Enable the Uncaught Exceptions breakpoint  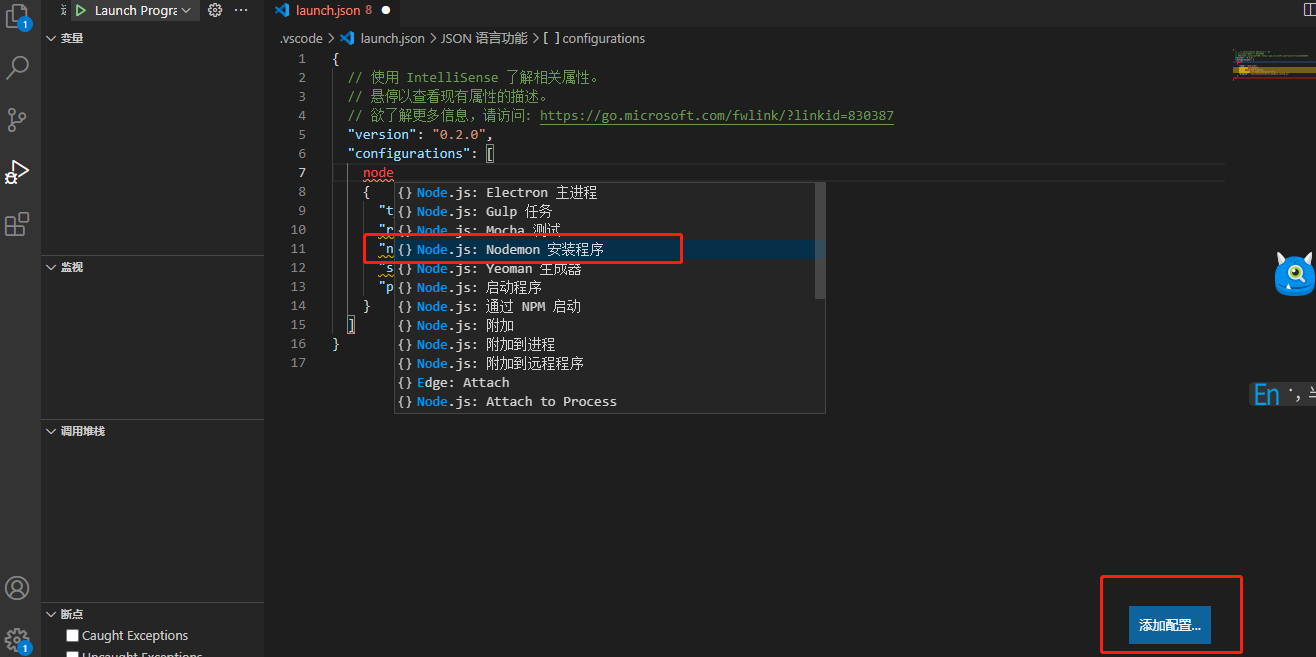[71, 653]
